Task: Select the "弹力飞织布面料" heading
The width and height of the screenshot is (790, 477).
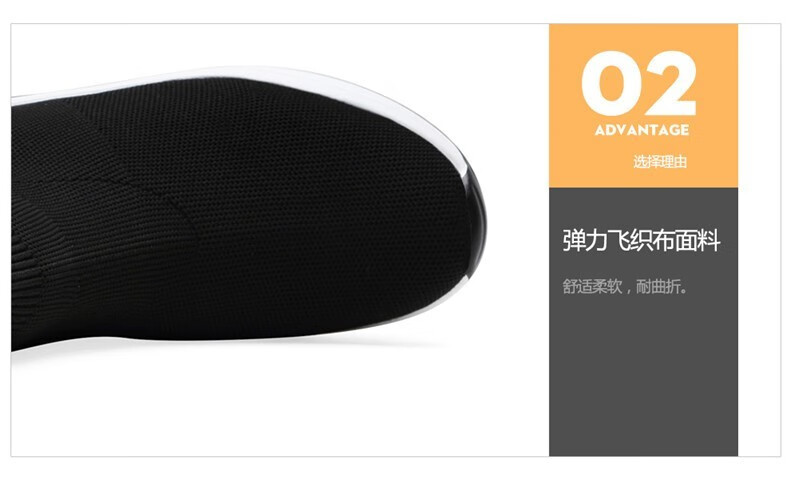Action: click(641, 240)
